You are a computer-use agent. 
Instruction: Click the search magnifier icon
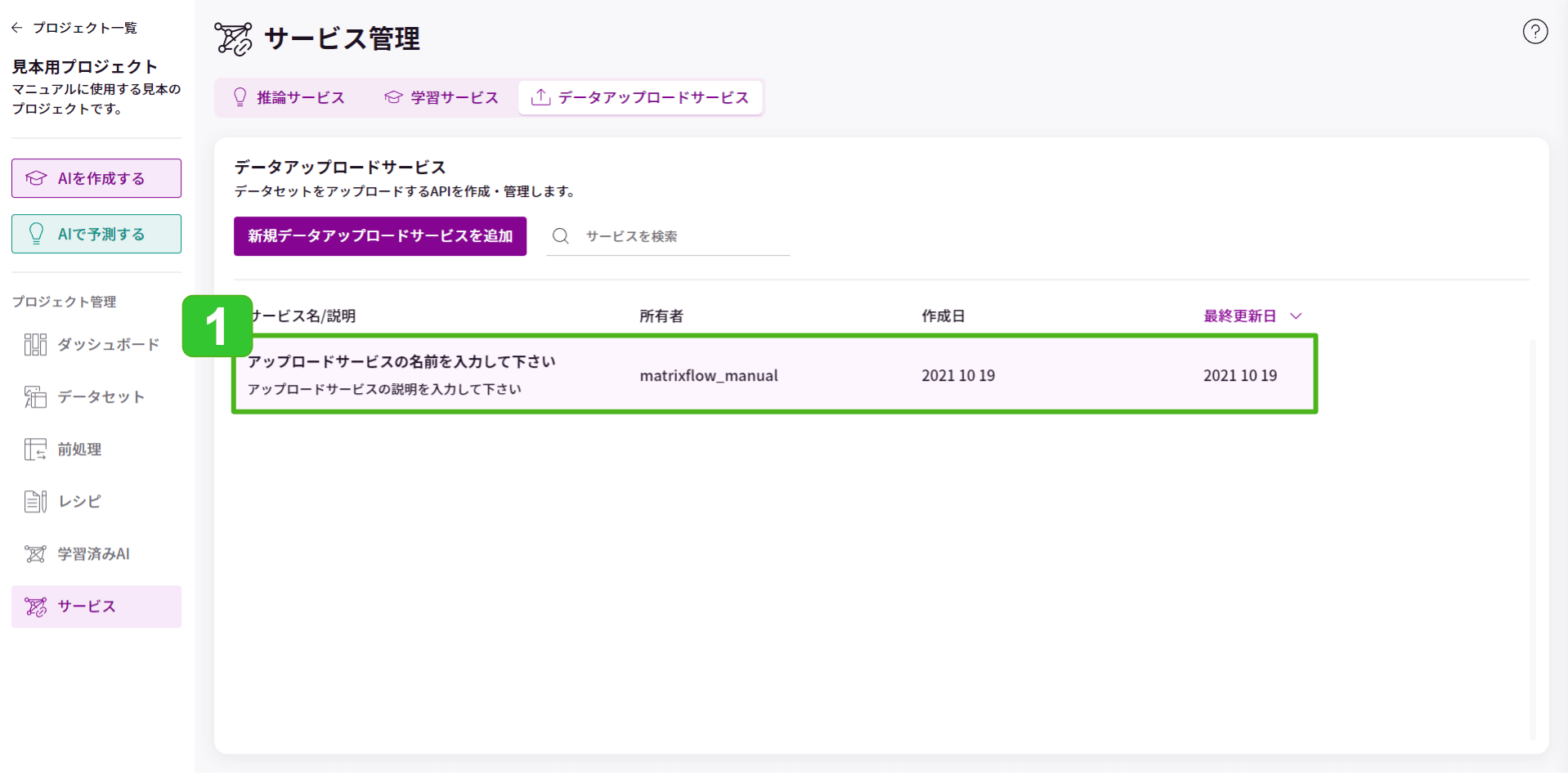coord(561,236)
